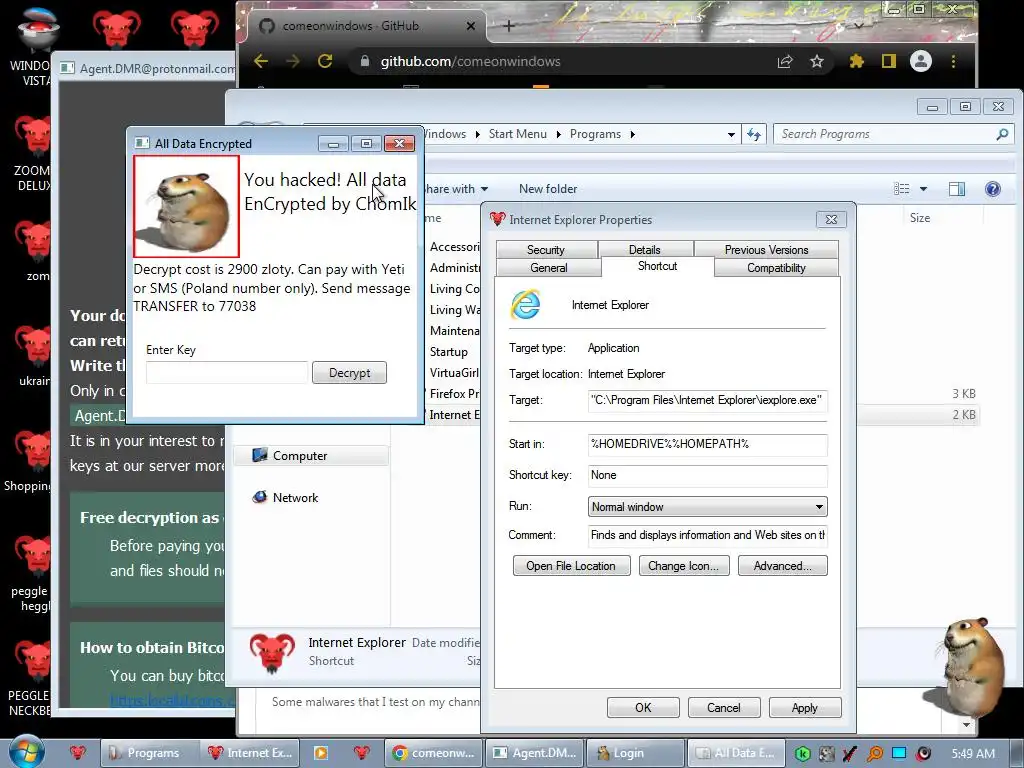
Task: Open the General tab
Action: point(549,268)
